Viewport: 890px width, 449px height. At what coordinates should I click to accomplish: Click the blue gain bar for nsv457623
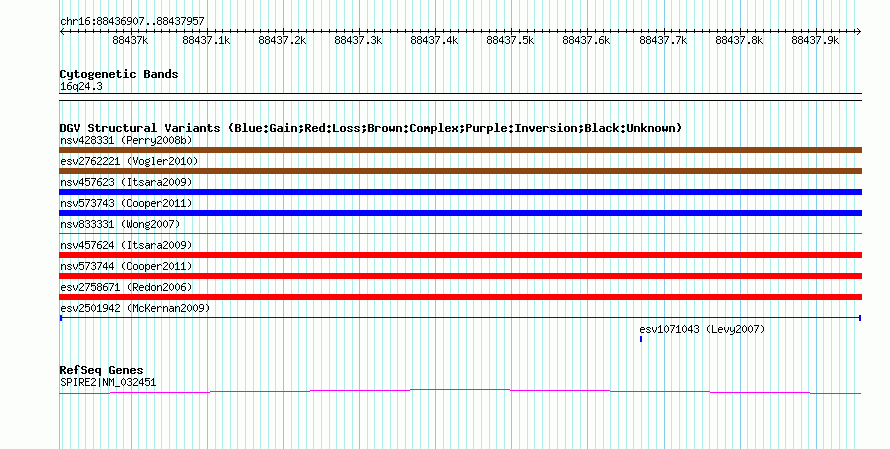coord(460,192)
